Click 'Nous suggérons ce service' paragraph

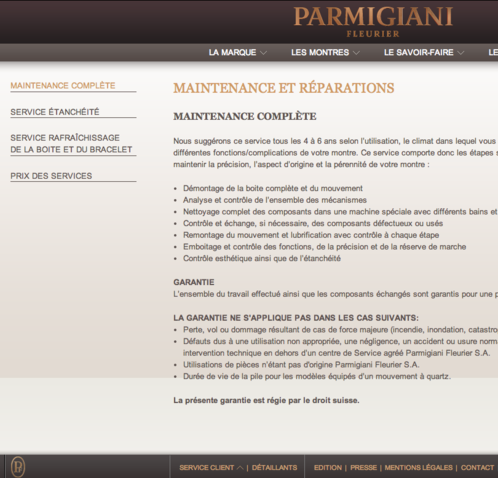point(335,153)
